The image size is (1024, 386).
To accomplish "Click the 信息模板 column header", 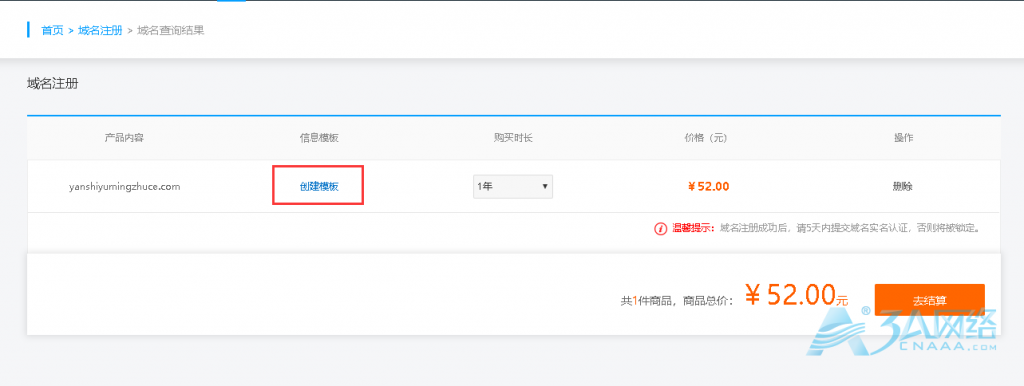I will pos(319,138).
